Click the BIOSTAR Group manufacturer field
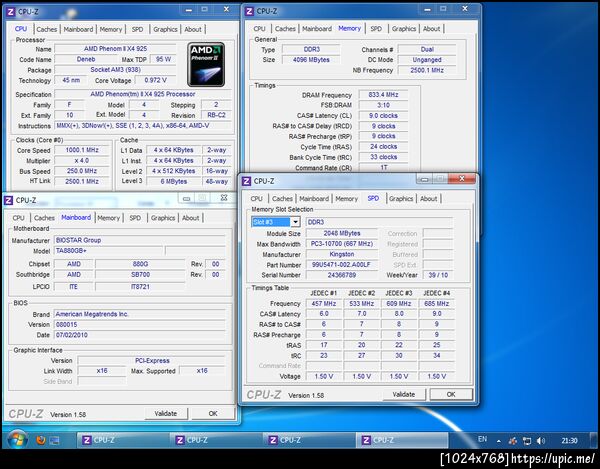 click(x=140, y=240)
